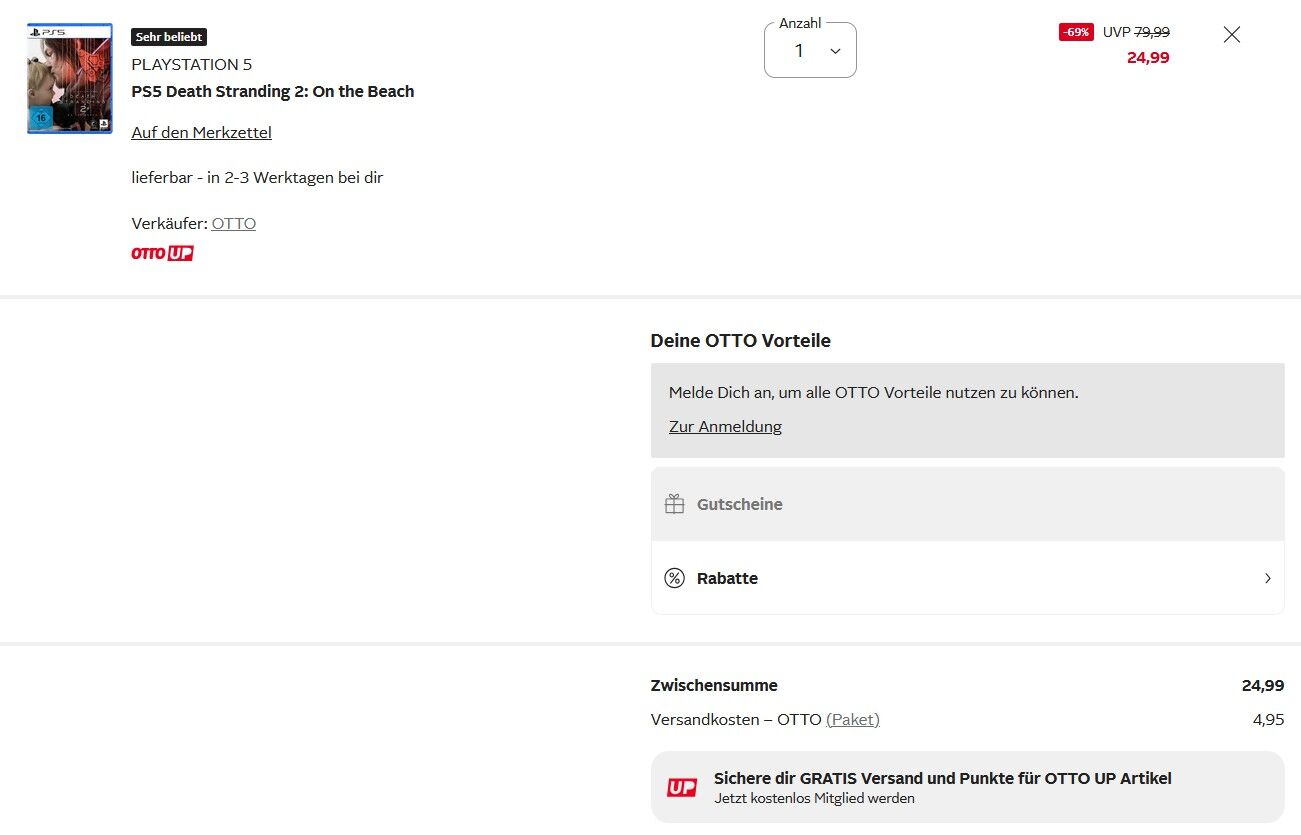
Task: Open the Gutscheine section label
Action: (739, 504)
